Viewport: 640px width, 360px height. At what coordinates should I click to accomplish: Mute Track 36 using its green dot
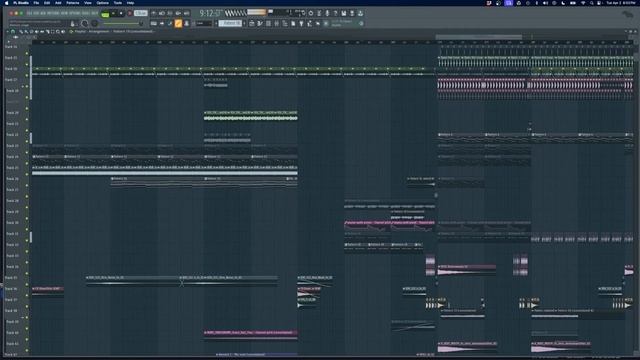pyautogui.click(x=27, y=296)
